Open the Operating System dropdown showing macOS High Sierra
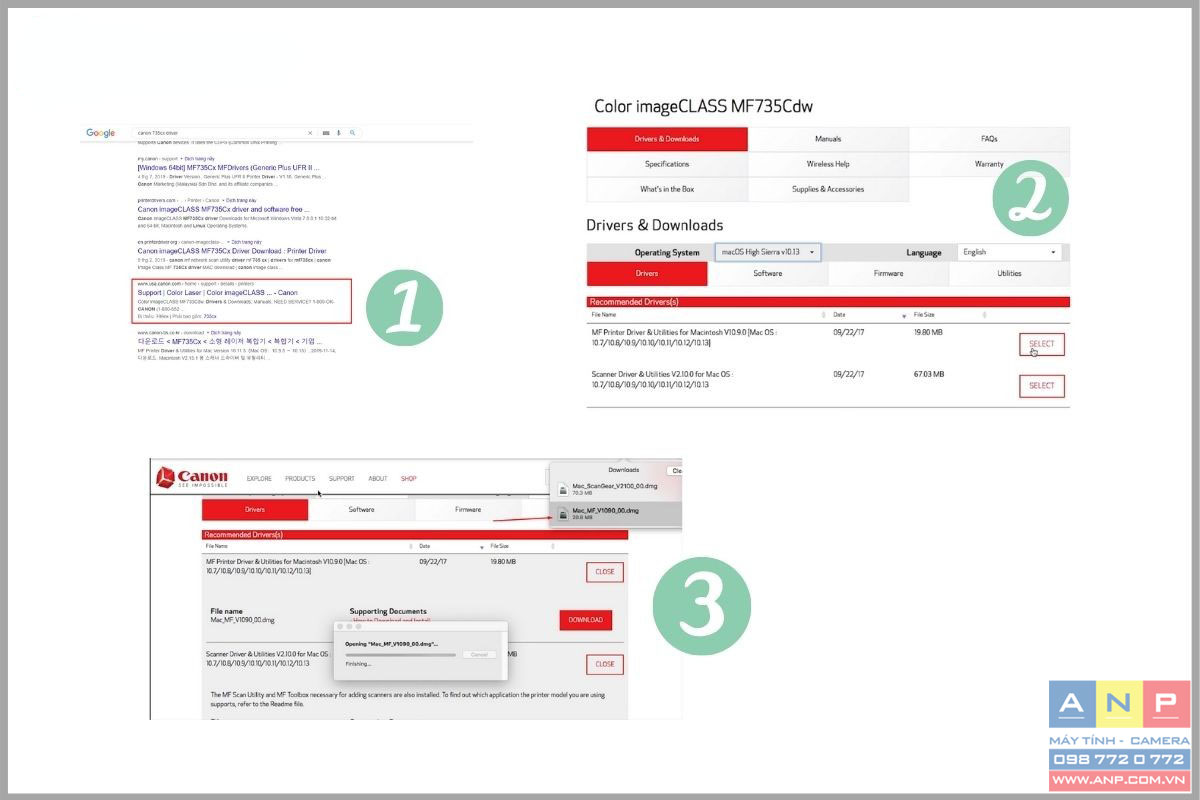 tap(768, 252)
